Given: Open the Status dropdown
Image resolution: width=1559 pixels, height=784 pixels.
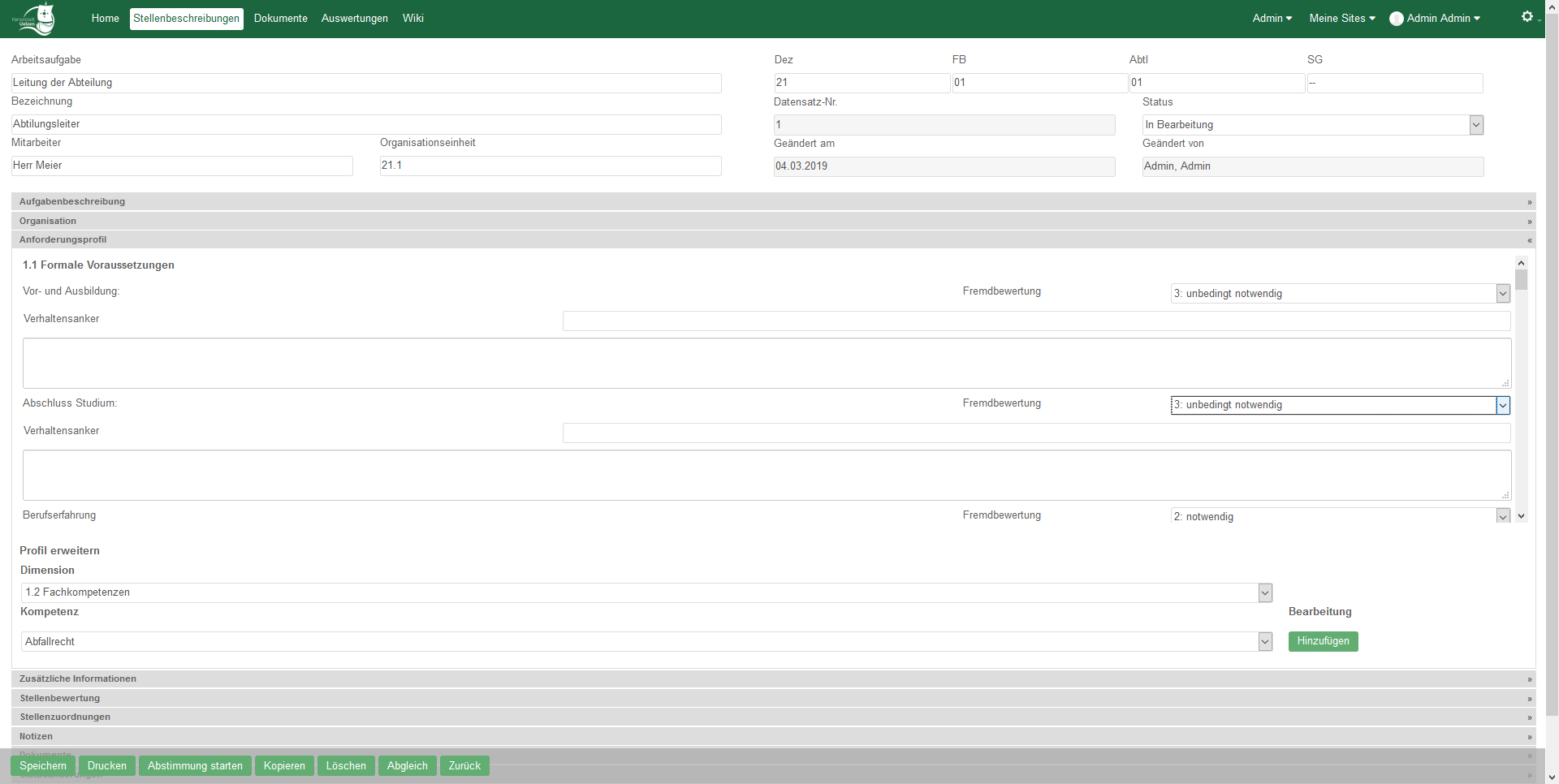Looking at the screenshot, I should 1475,125.
